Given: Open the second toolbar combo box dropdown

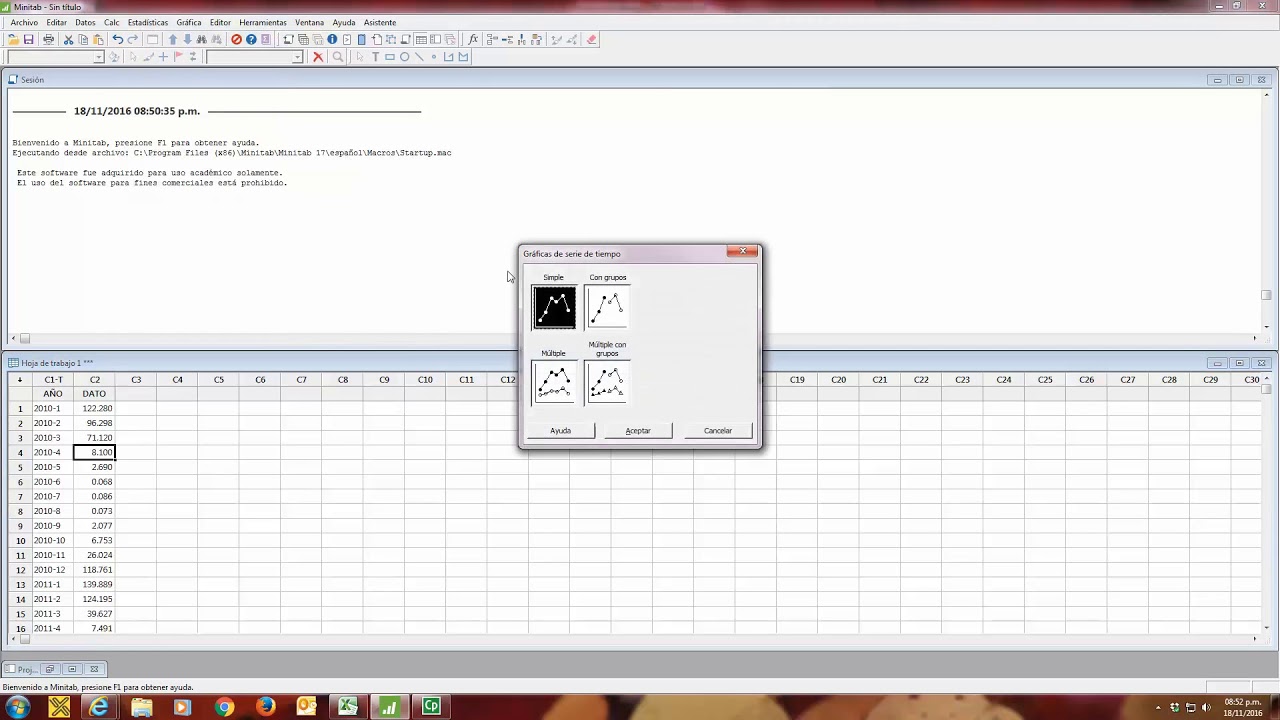Looking at the screenshot, I should coord(297,57).
